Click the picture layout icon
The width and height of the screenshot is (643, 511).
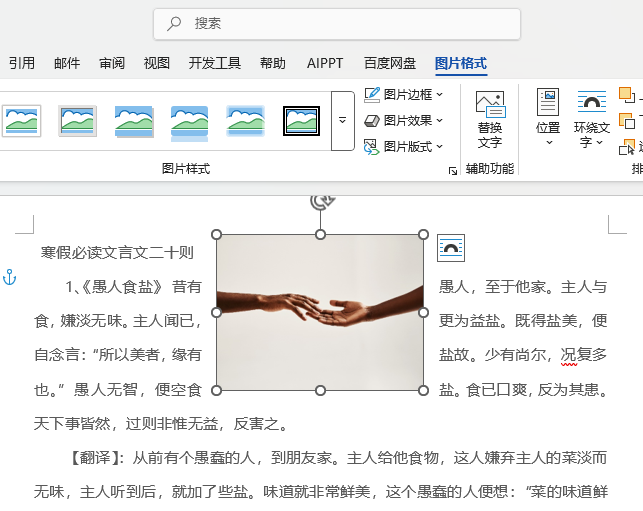coord(372,147)
